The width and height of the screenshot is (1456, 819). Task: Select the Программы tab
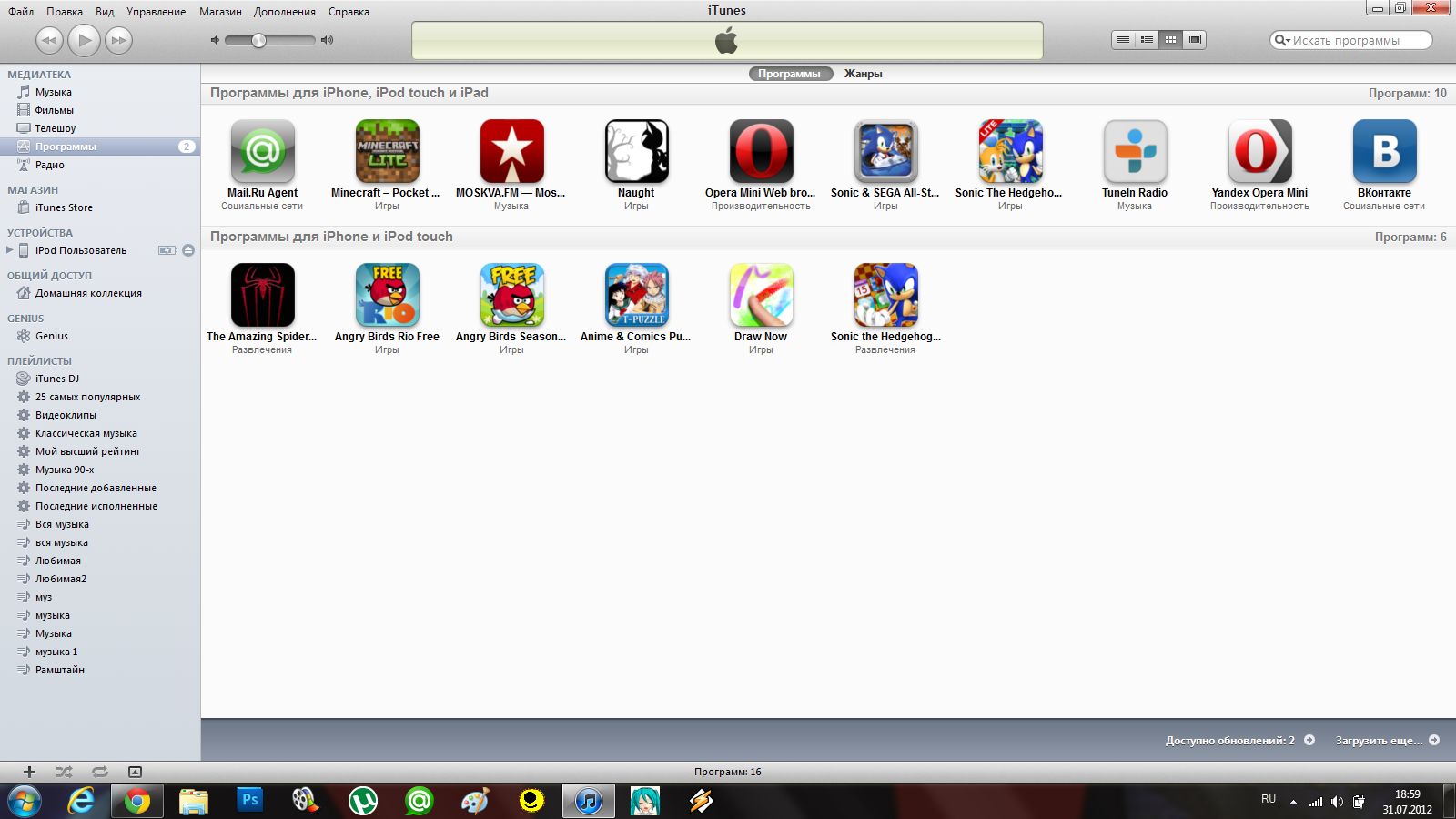[790, 74]
